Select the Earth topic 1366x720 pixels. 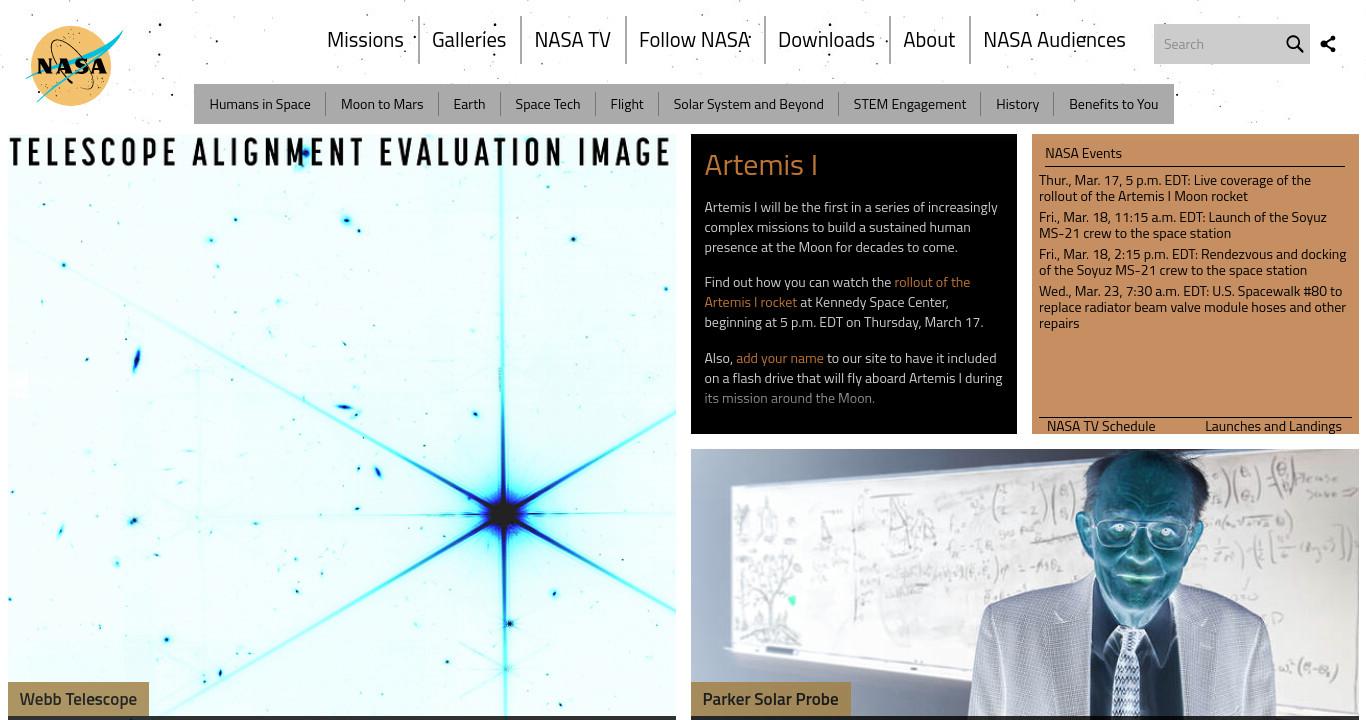[469, 104]
